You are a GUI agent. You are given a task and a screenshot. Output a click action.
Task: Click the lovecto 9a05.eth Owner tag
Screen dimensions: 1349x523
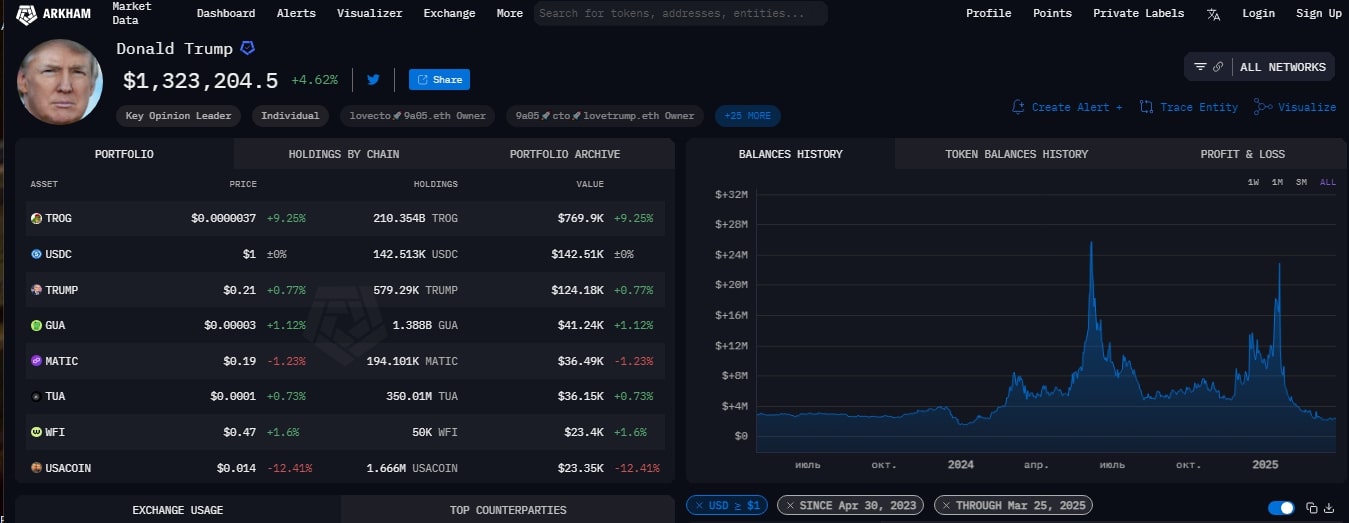(x=418, y=116)
